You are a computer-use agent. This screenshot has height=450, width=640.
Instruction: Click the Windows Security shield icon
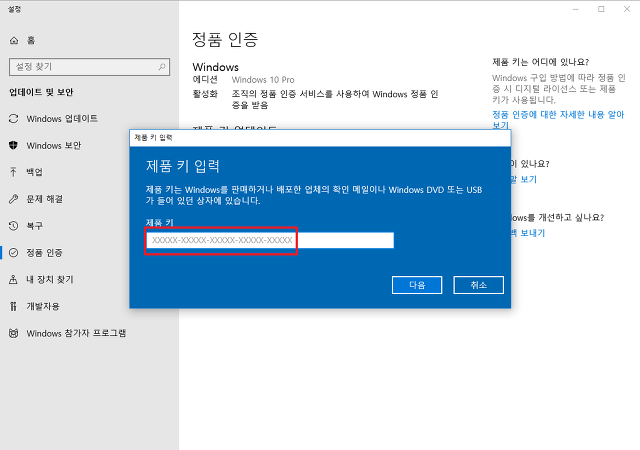coord(13,145)
